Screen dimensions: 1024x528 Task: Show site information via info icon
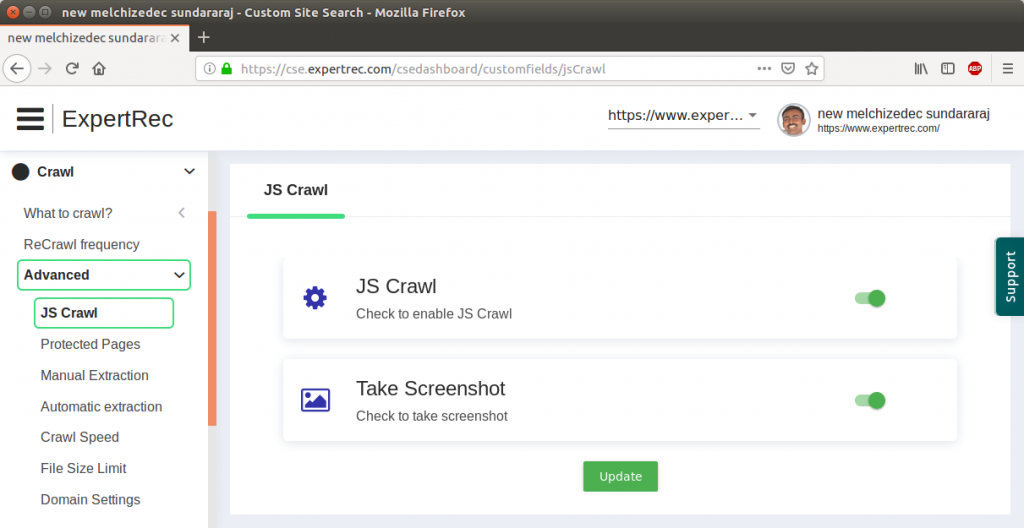tap(210, 69)
